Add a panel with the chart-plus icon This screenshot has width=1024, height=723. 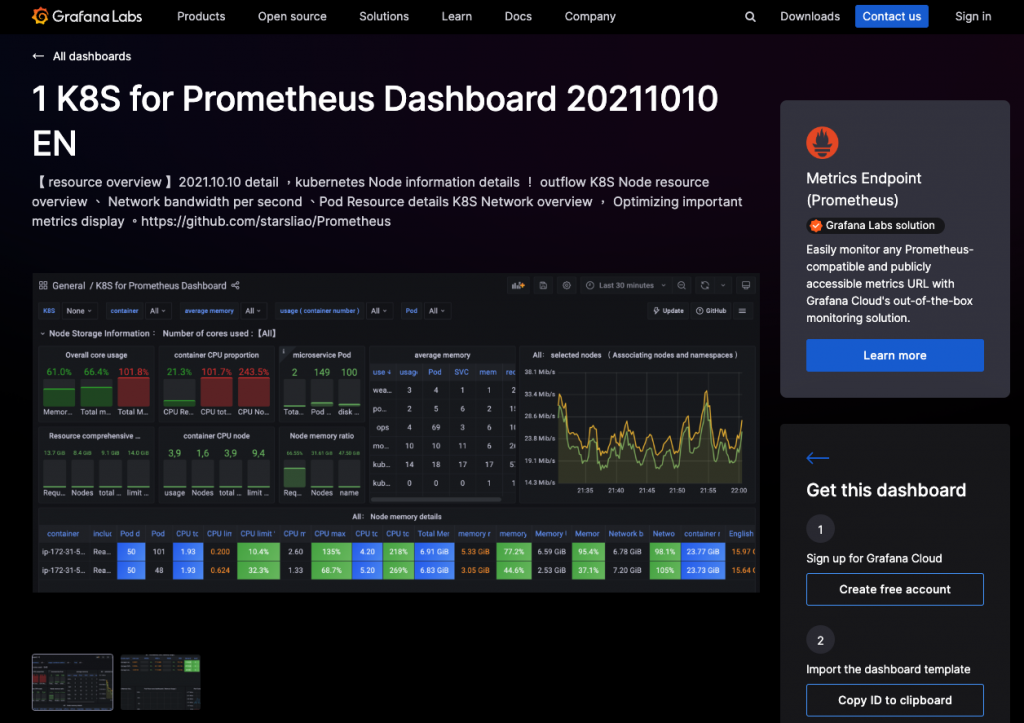click(x=518, y=285)
